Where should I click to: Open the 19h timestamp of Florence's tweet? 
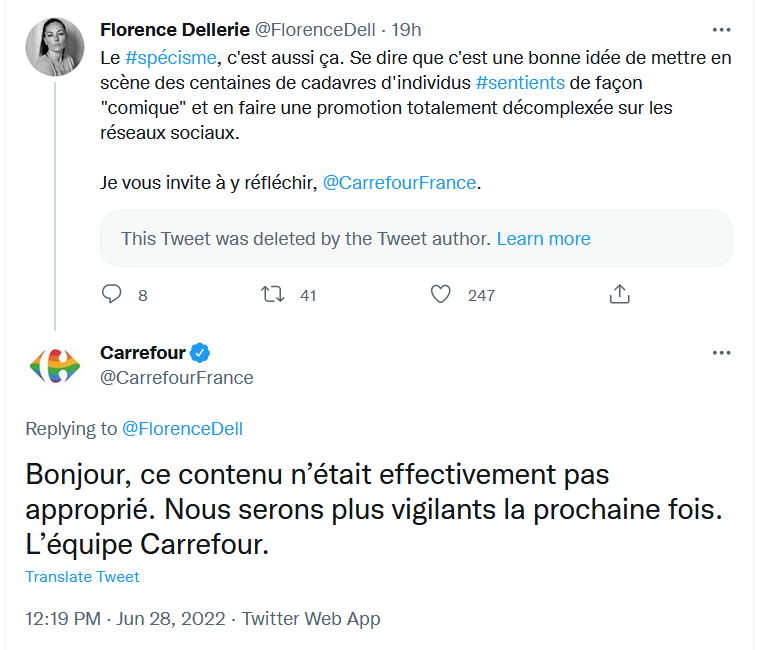click(406, 30)
